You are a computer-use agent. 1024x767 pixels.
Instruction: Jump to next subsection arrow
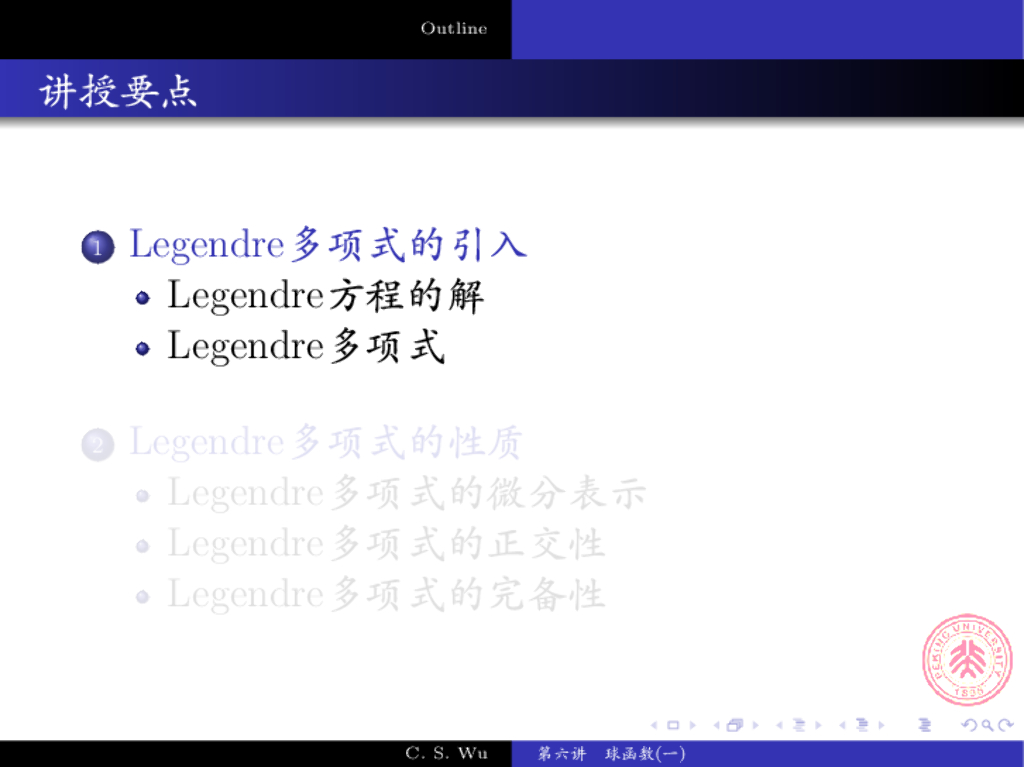pos(818,725)
